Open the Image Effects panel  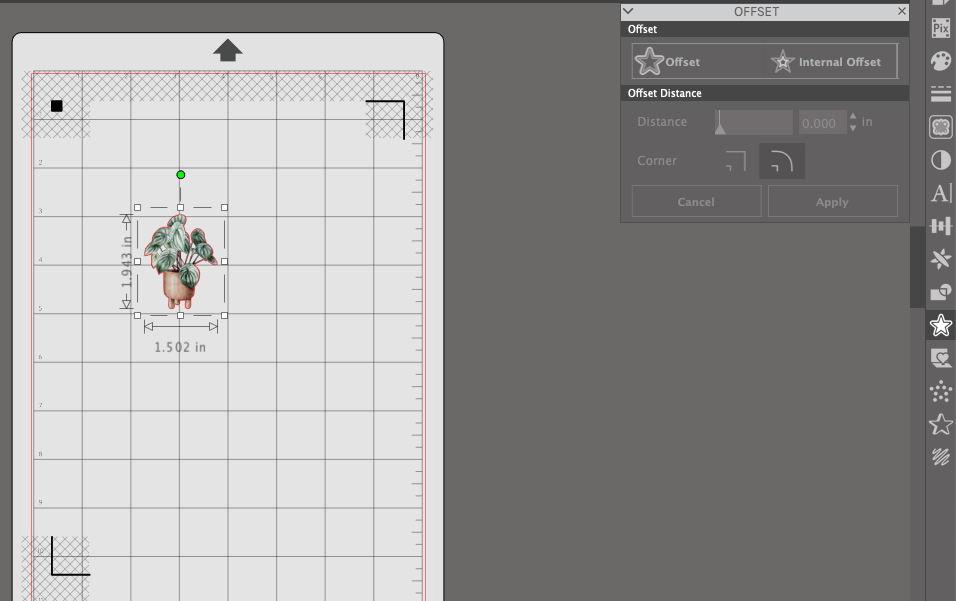tap(941, 127)
